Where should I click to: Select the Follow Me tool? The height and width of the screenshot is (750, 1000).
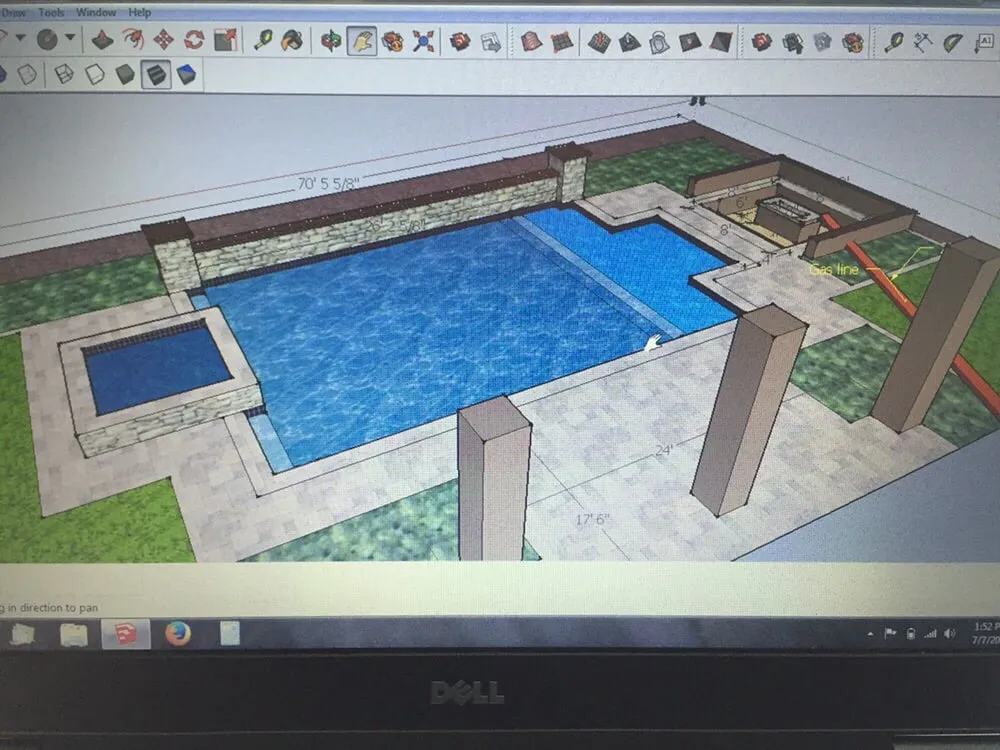tap(132, 38)
